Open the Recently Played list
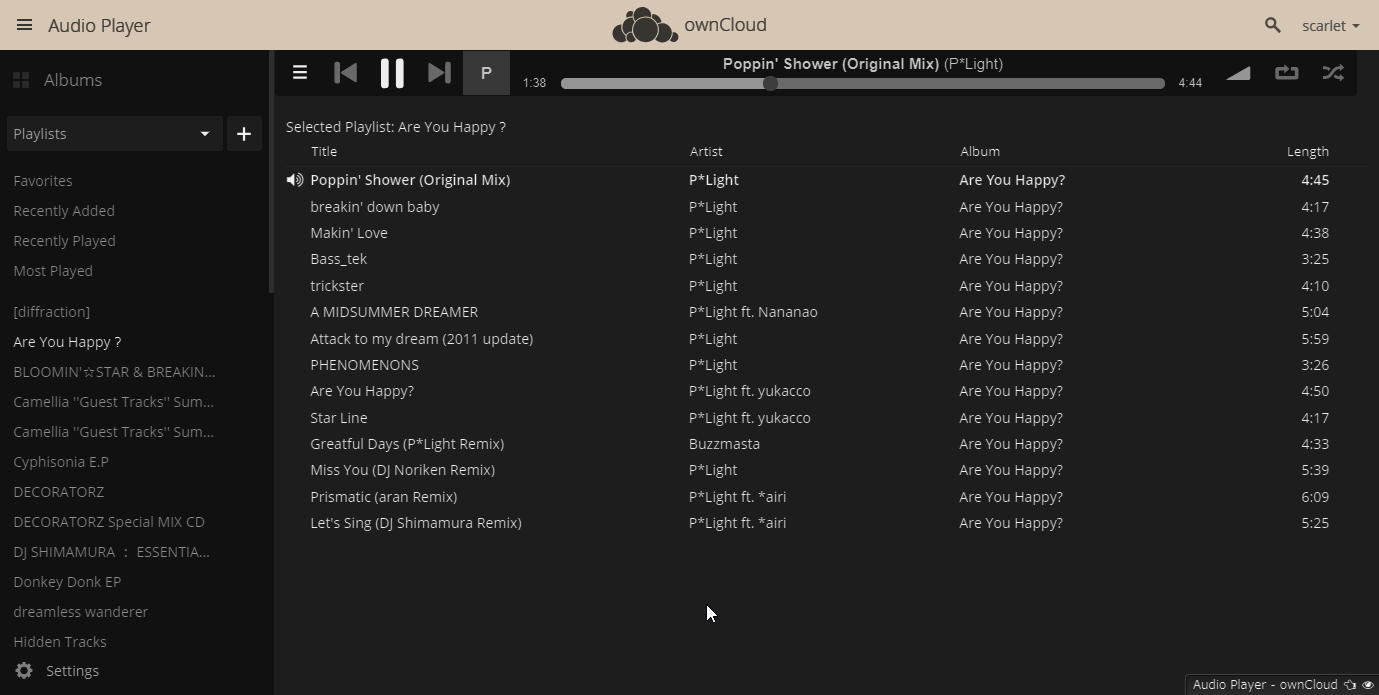The width and height of the screenshot is (1379, 695). coord(64,241)
